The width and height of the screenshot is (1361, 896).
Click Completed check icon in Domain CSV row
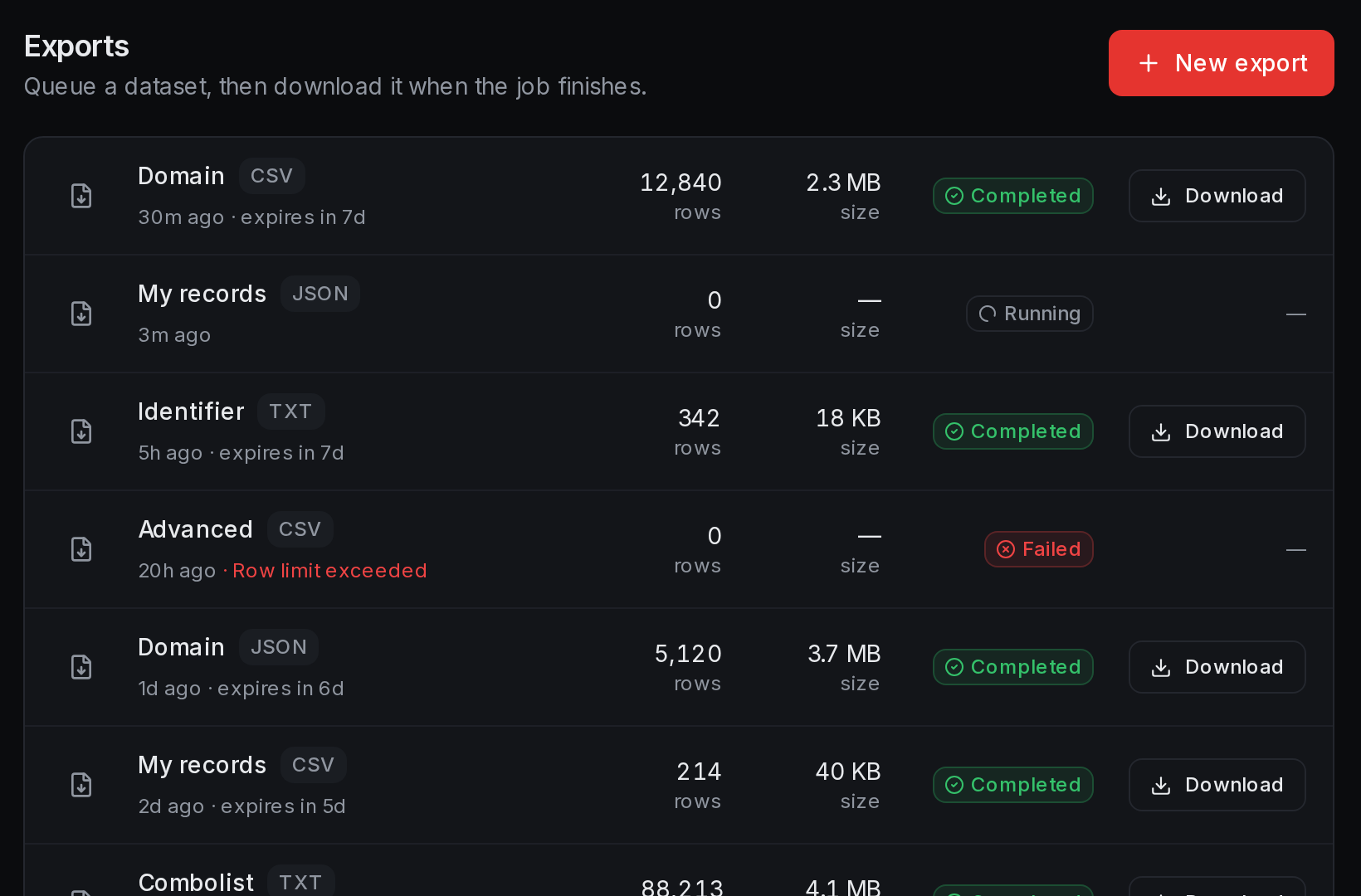click(954, 196)
